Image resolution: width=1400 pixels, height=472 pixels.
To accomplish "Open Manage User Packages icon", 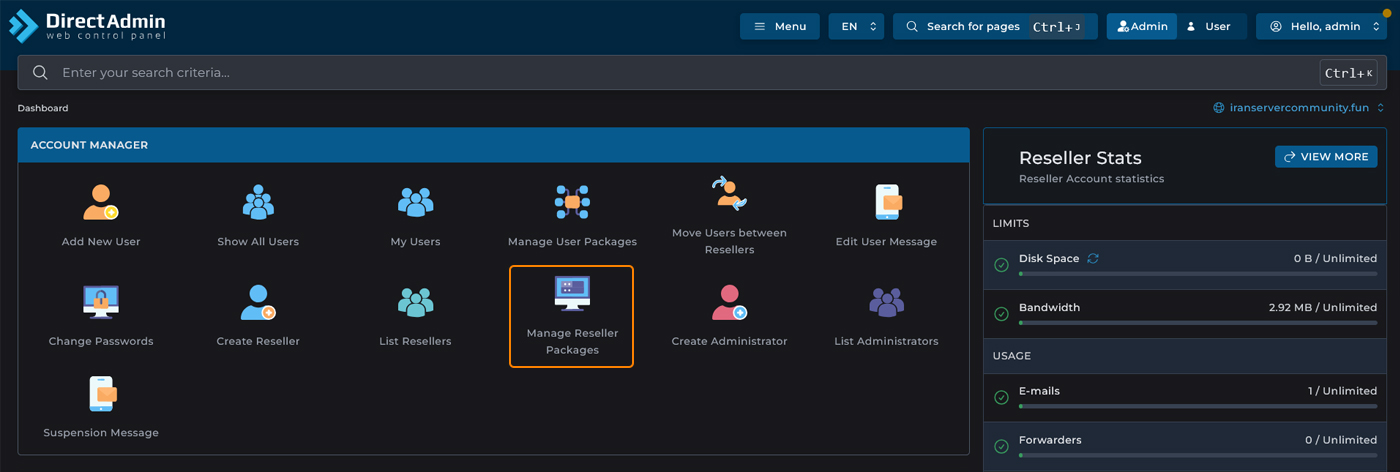I will [572, 202].
